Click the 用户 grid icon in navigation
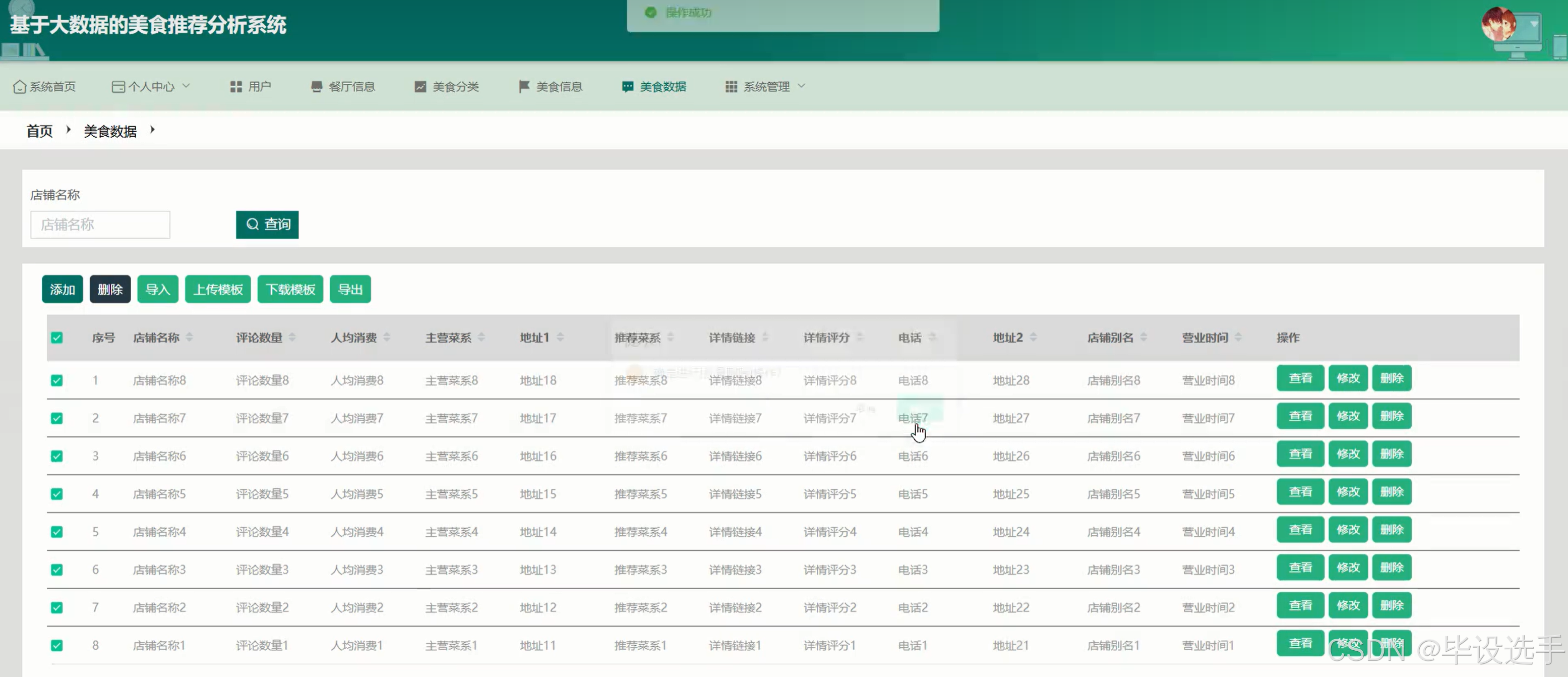The image size is (1568, 677). click(235, 86)
